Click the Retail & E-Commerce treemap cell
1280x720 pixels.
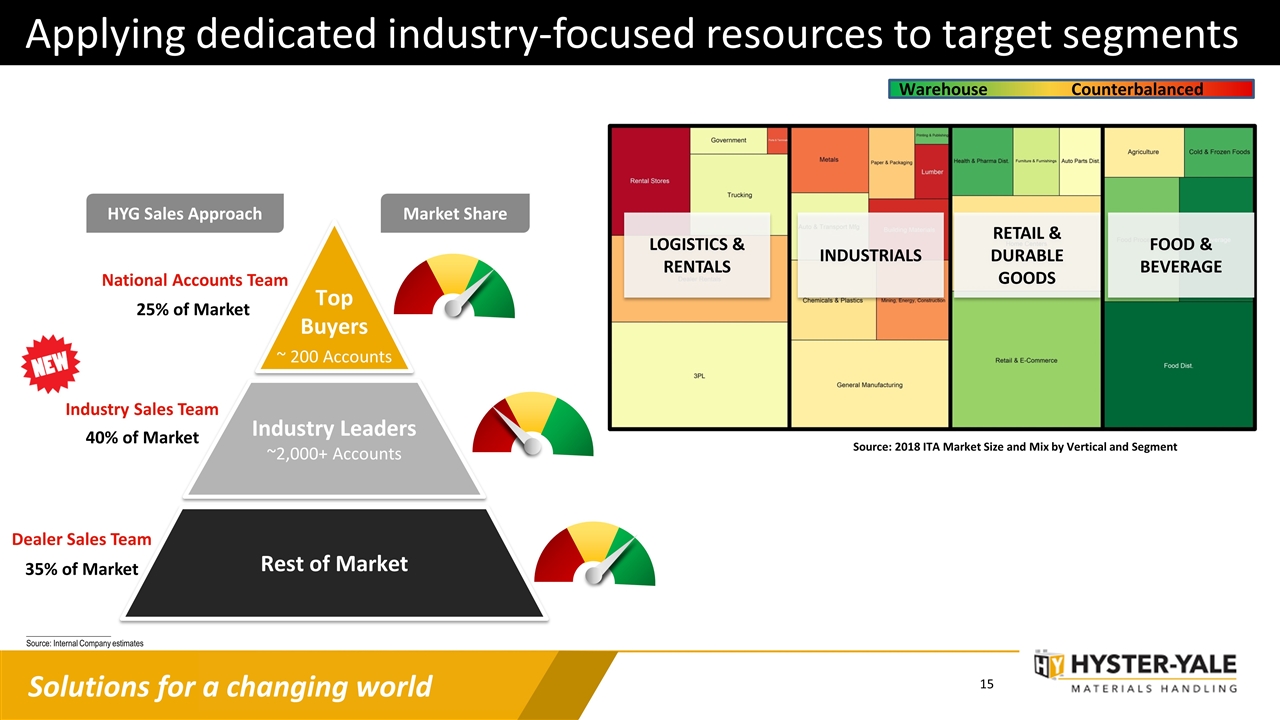[1026, 362]
